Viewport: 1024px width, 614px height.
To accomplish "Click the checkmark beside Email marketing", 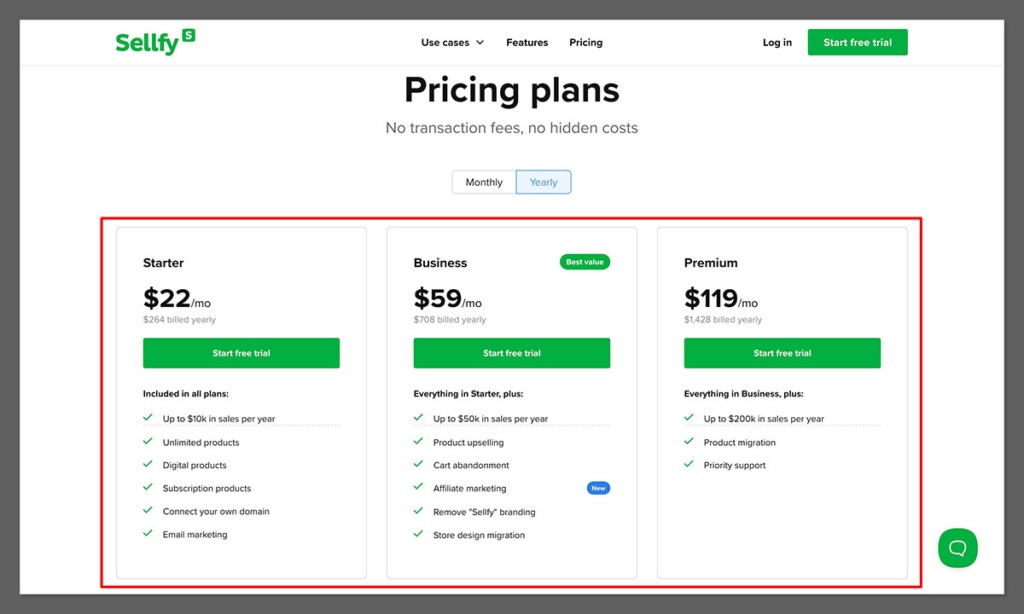I will pos(149,534).
